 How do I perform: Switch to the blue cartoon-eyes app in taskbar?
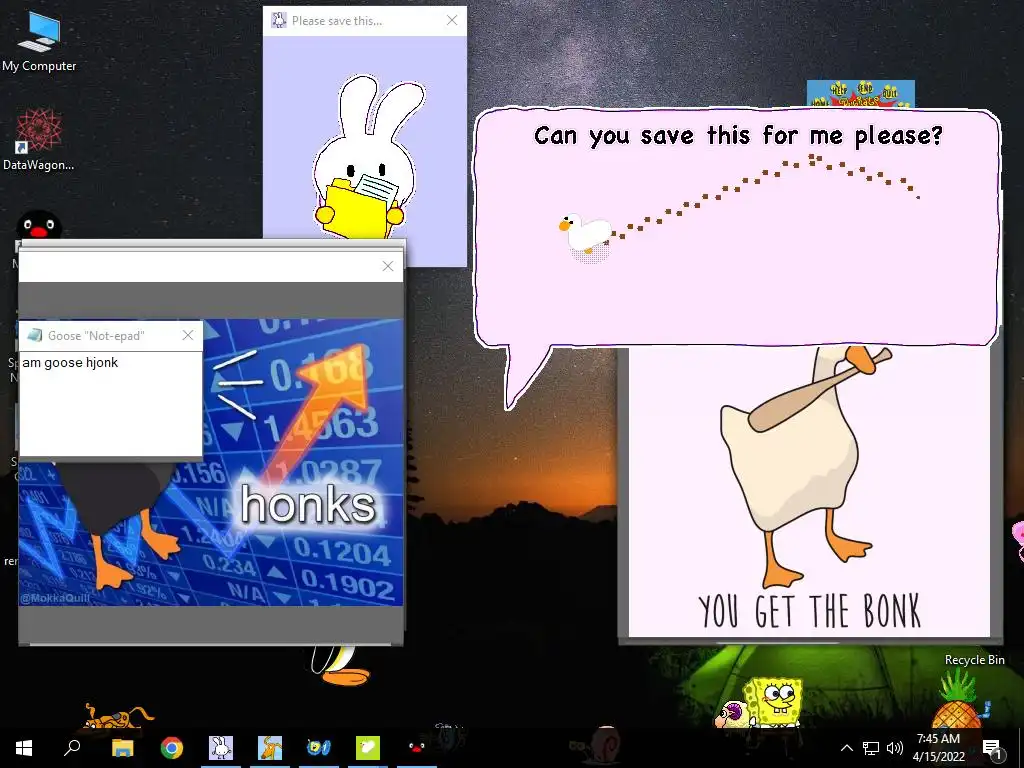(319, 748)
